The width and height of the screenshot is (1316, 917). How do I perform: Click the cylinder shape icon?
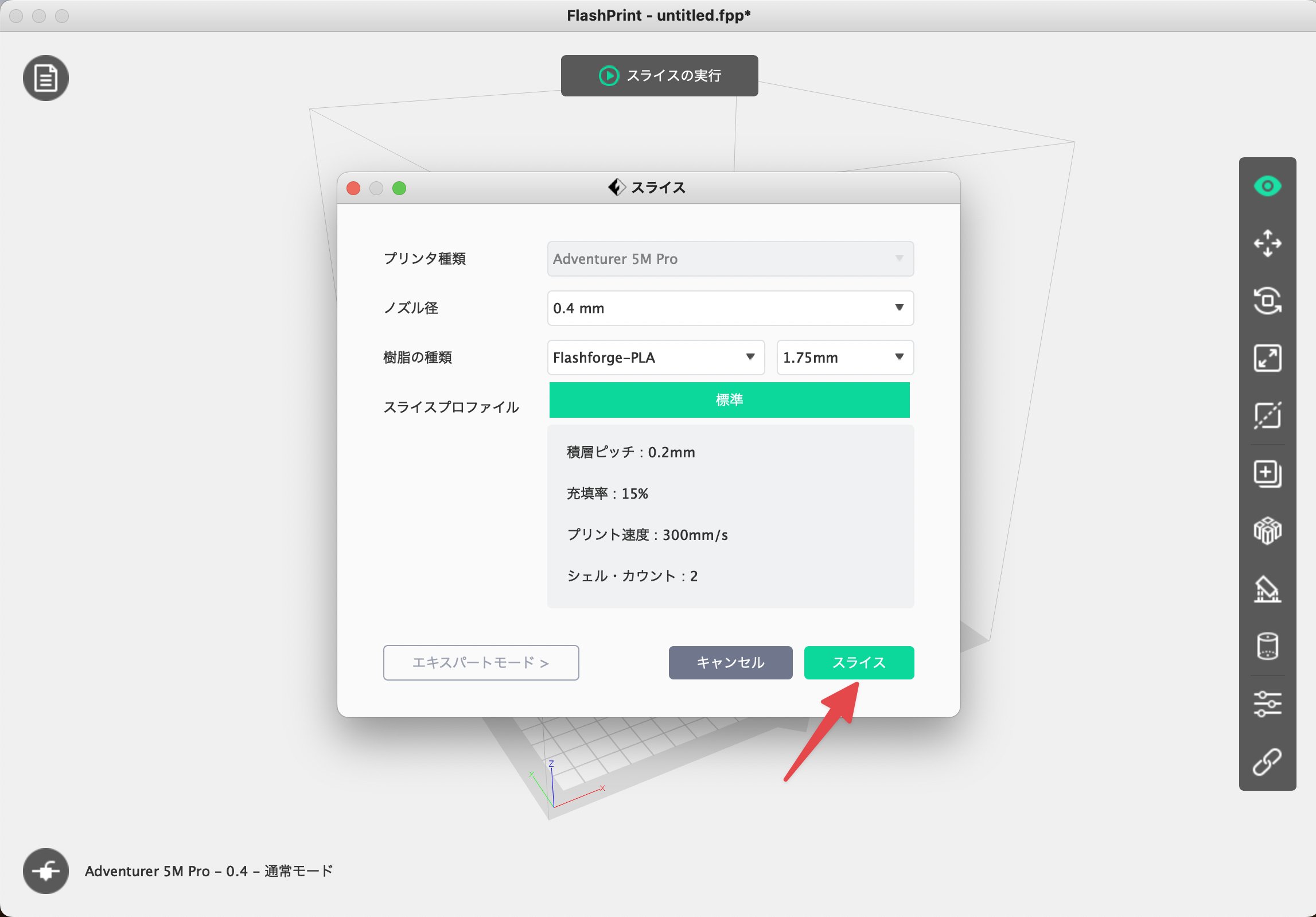1267,646
